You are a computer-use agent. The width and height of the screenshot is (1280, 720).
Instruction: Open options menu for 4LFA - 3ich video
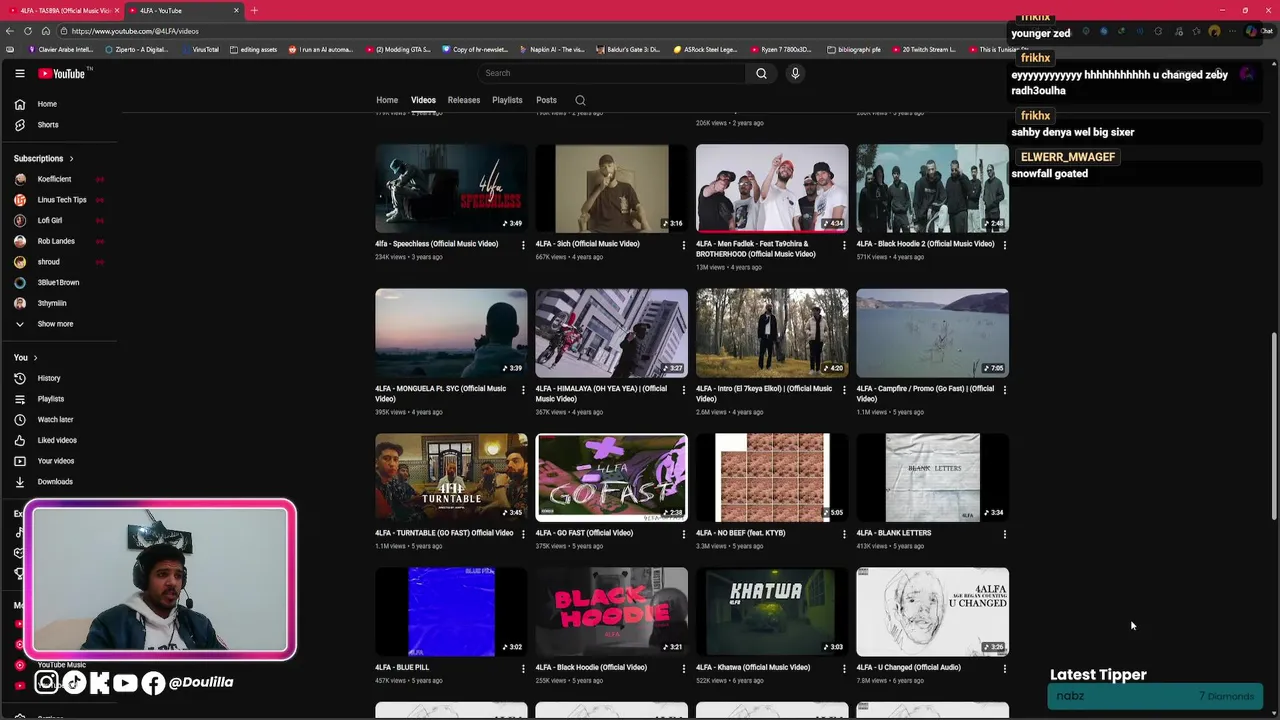683,245
